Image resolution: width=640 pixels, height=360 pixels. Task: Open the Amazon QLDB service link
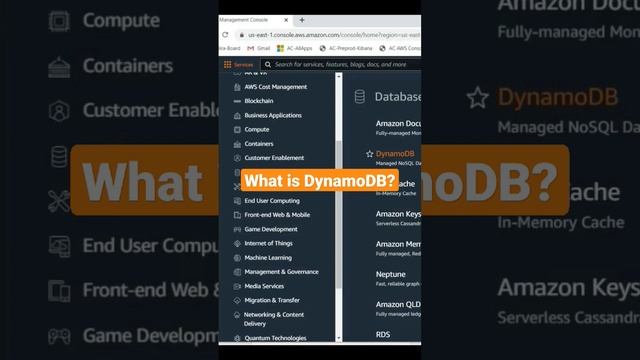[x=398, y=304]
